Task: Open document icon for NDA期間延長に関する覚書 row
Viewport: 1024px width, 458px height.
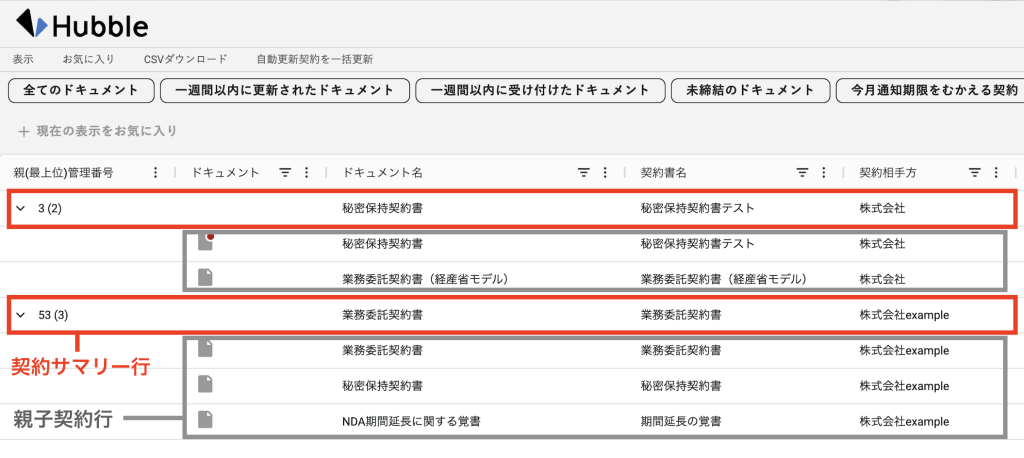Action: point(206,421)
